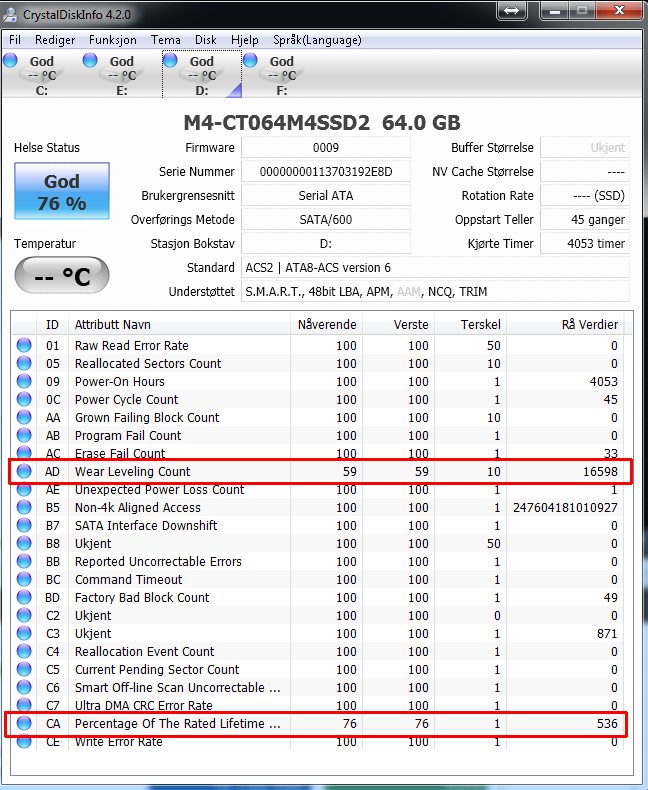Click the Terskel column header

coord(471,324)
